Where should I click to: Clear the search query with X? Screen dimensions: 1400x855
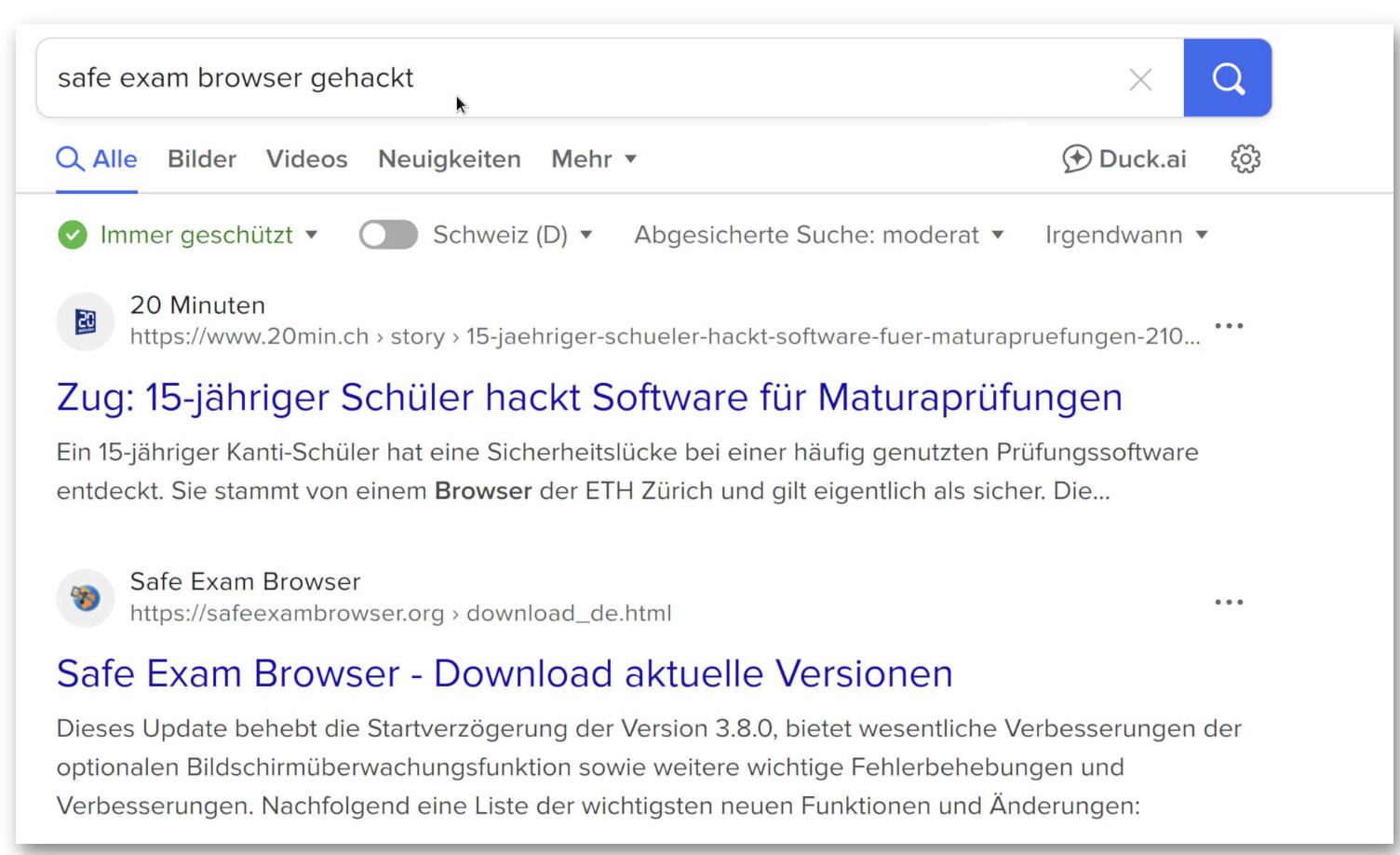[1140, 79]
